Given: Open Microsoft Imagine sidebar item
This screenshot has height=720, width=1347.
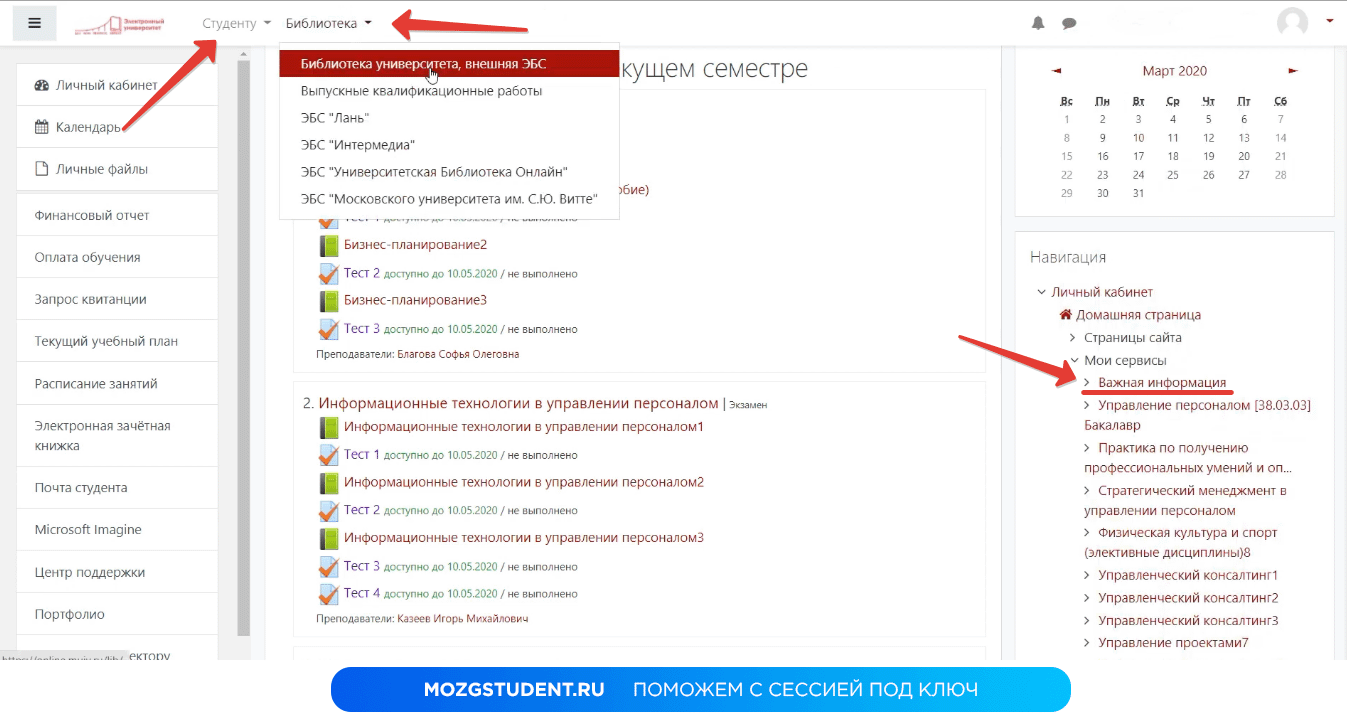Looking at the screenshot, I should (118, 530).
